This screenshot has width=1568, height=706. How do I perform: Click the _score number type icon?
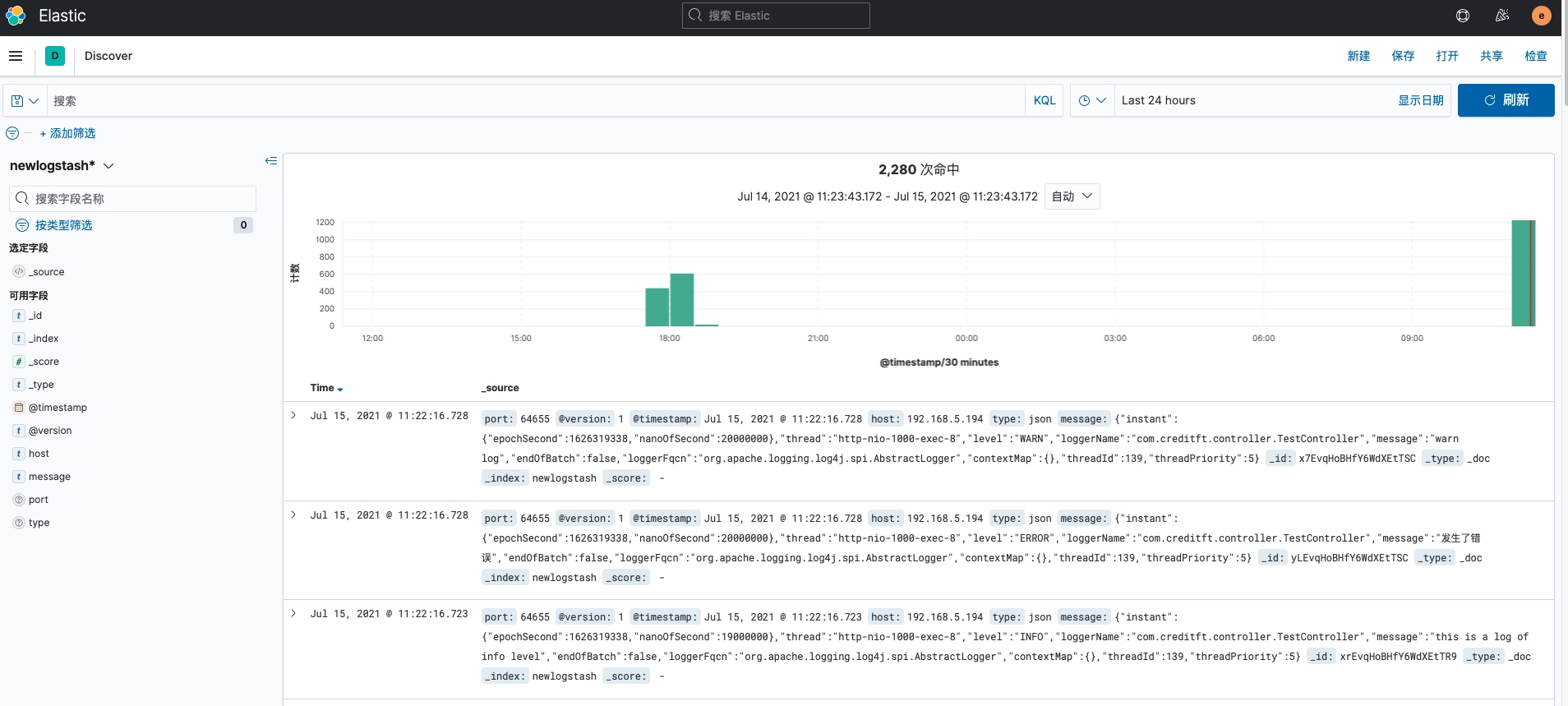click(x=19, y=362)
